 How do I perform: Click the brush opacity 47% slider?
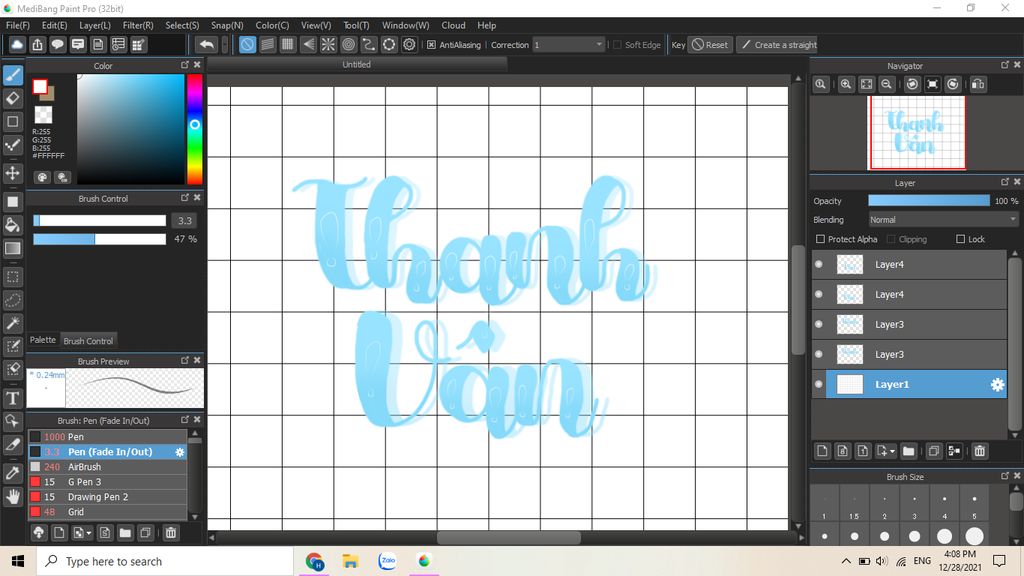tap(99, 239)
